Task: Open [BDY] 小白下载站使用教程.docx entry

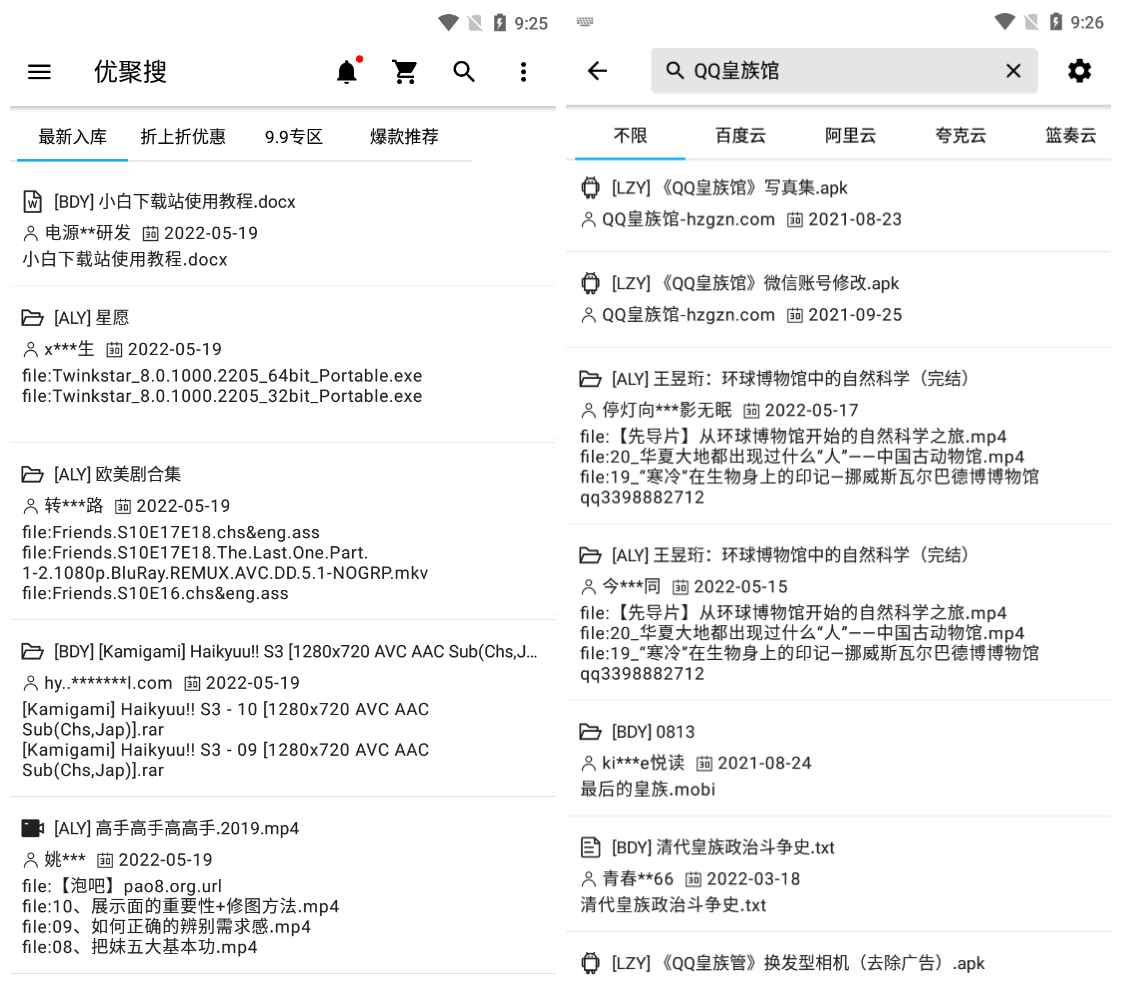Action: coord(174,202)
